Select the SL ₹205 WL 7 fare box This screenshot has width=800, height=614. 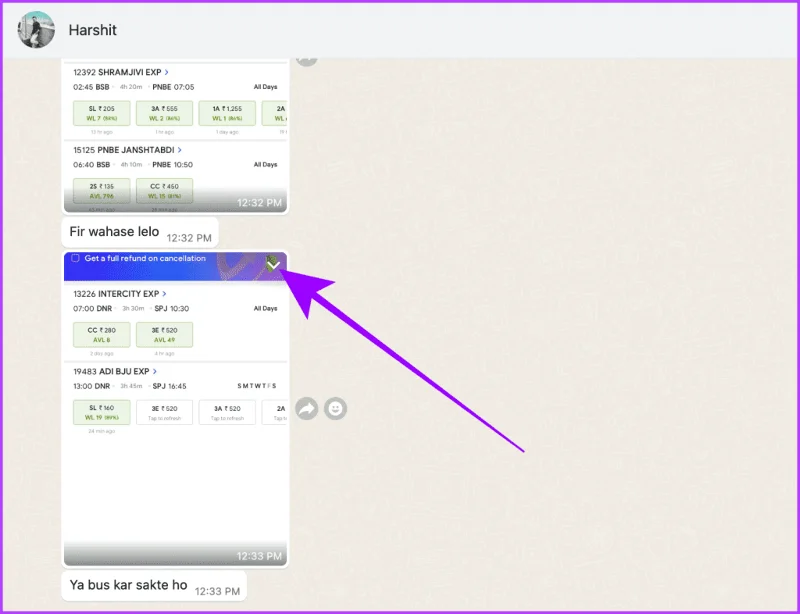pyautogui.click(x=102, y=113)
